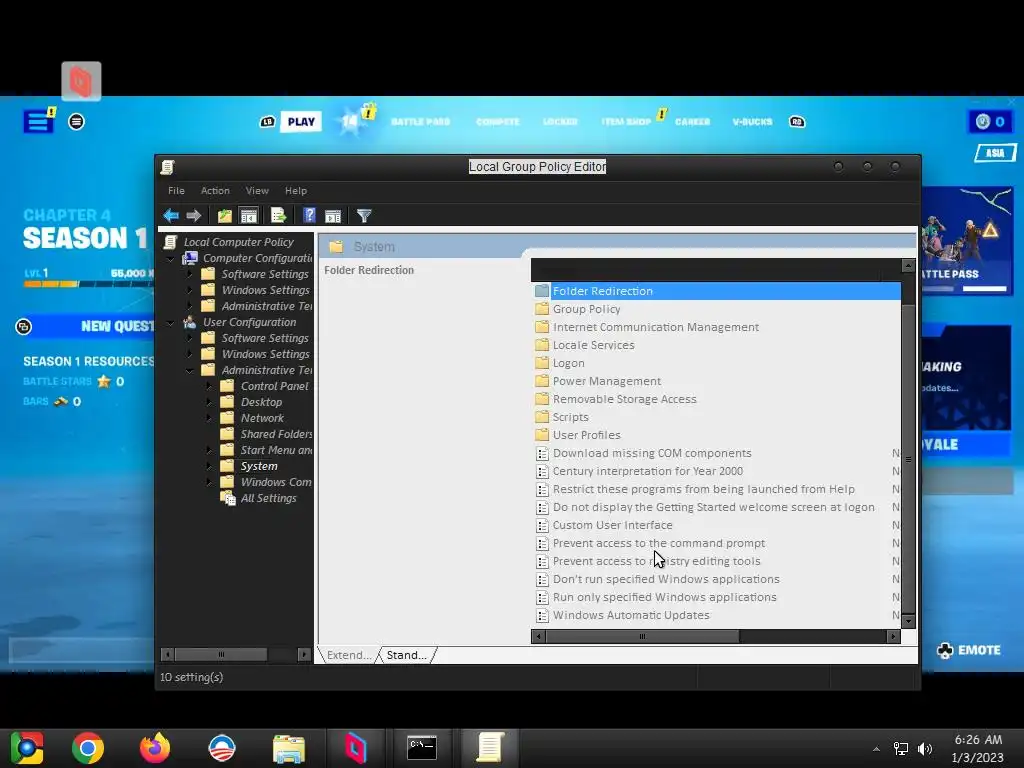The width and height of the screenshot is (1024, 768).
Task: Click the ASIA region badge
Action: (x=995, y=153)
